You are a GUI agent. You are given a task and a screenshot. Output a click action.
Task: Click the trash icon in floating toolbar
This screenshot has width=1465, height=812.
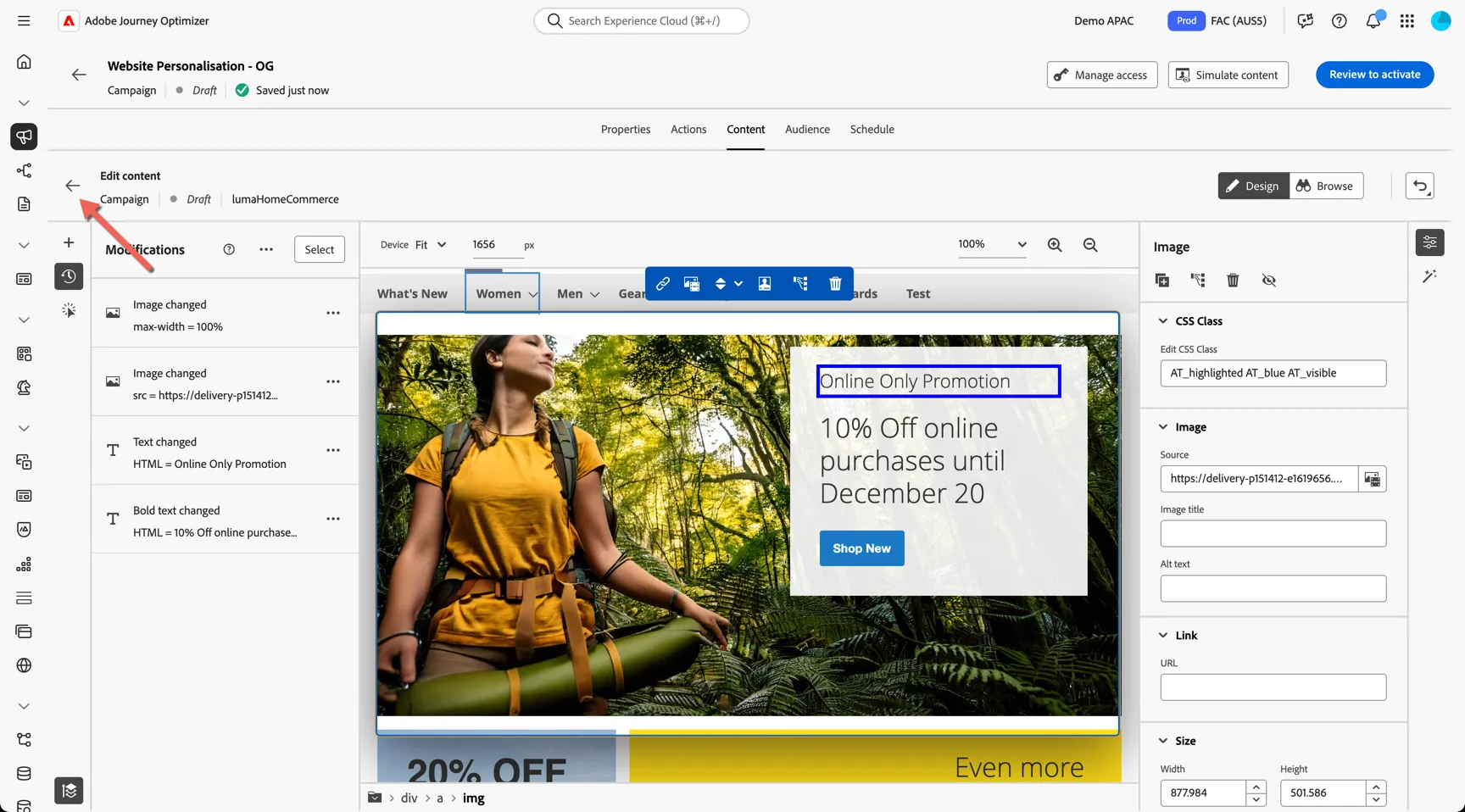tap(835, 284)
